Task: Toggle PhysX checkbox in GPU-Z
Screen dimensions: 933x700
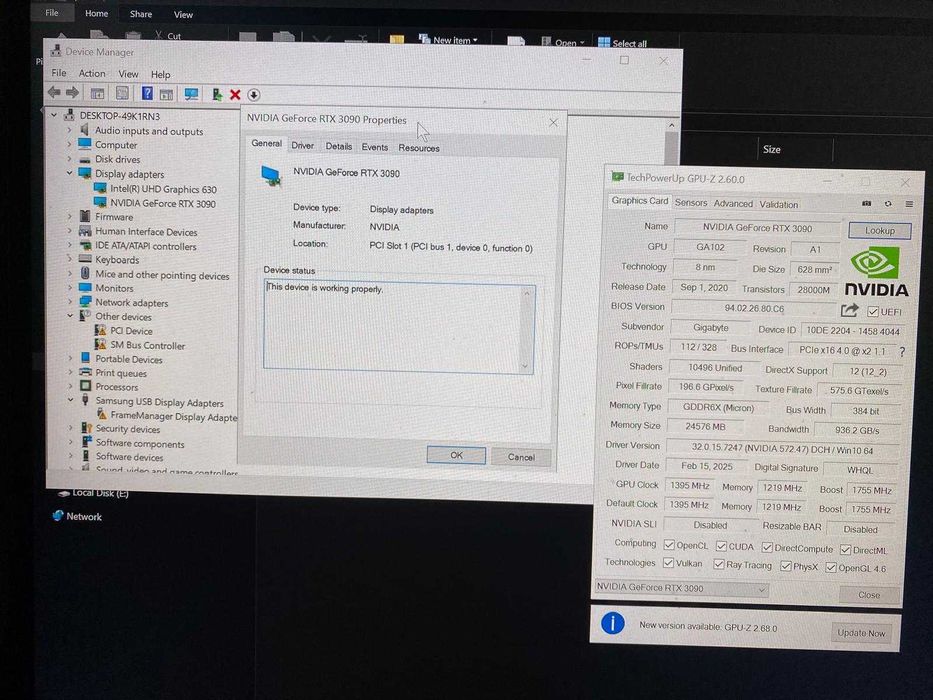Action: click(x=785, y=565)
